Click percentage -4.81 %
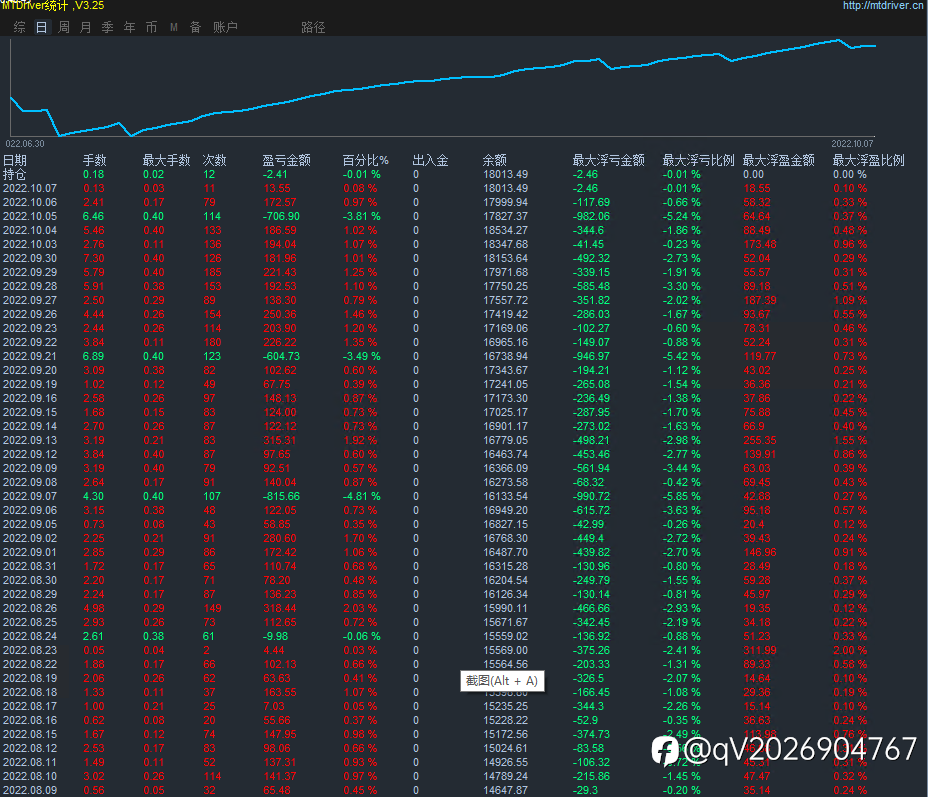 [x=362, y=496]
